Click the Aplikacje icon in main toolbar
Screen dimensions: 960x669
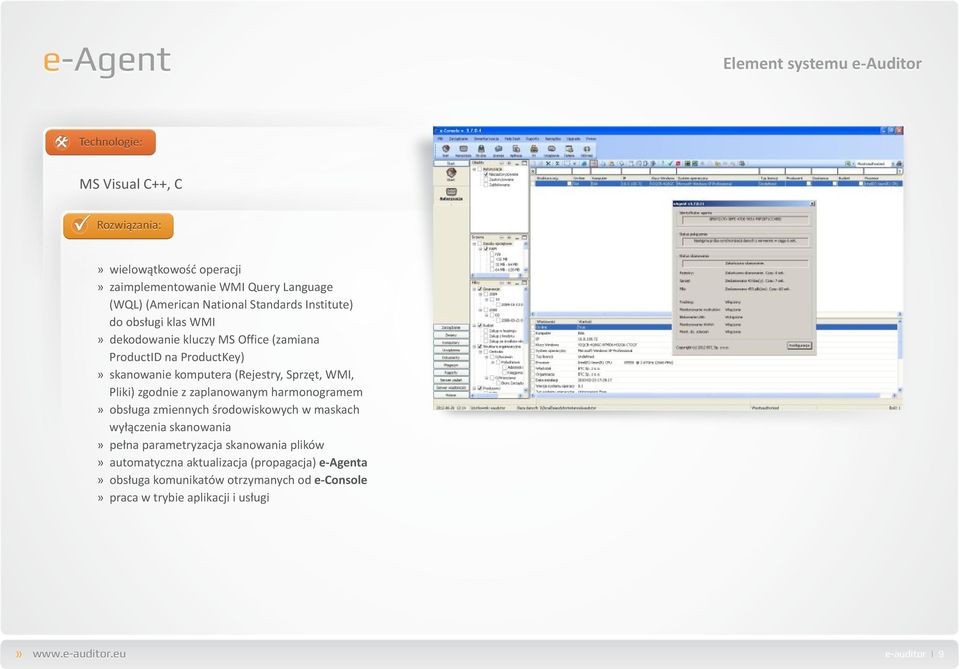coord(516,149)
